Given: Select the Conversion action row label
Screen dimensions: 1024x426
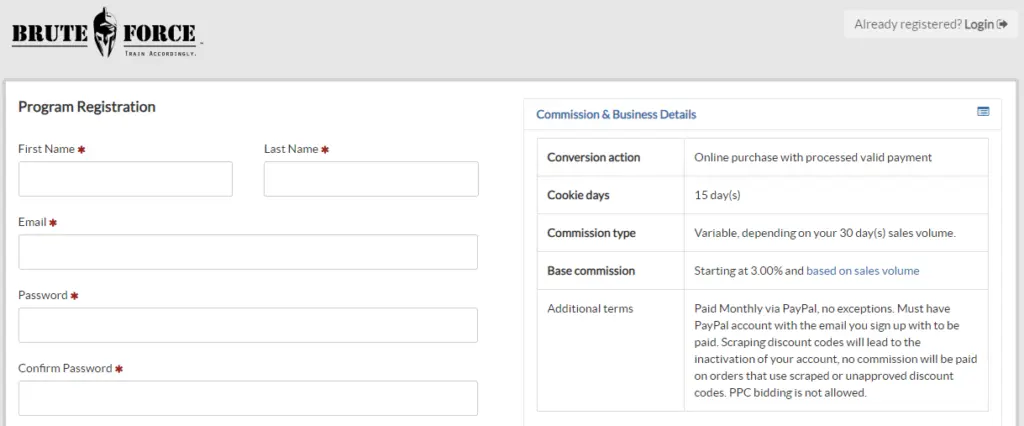Looking at the screenshot, I should (594, 157).
